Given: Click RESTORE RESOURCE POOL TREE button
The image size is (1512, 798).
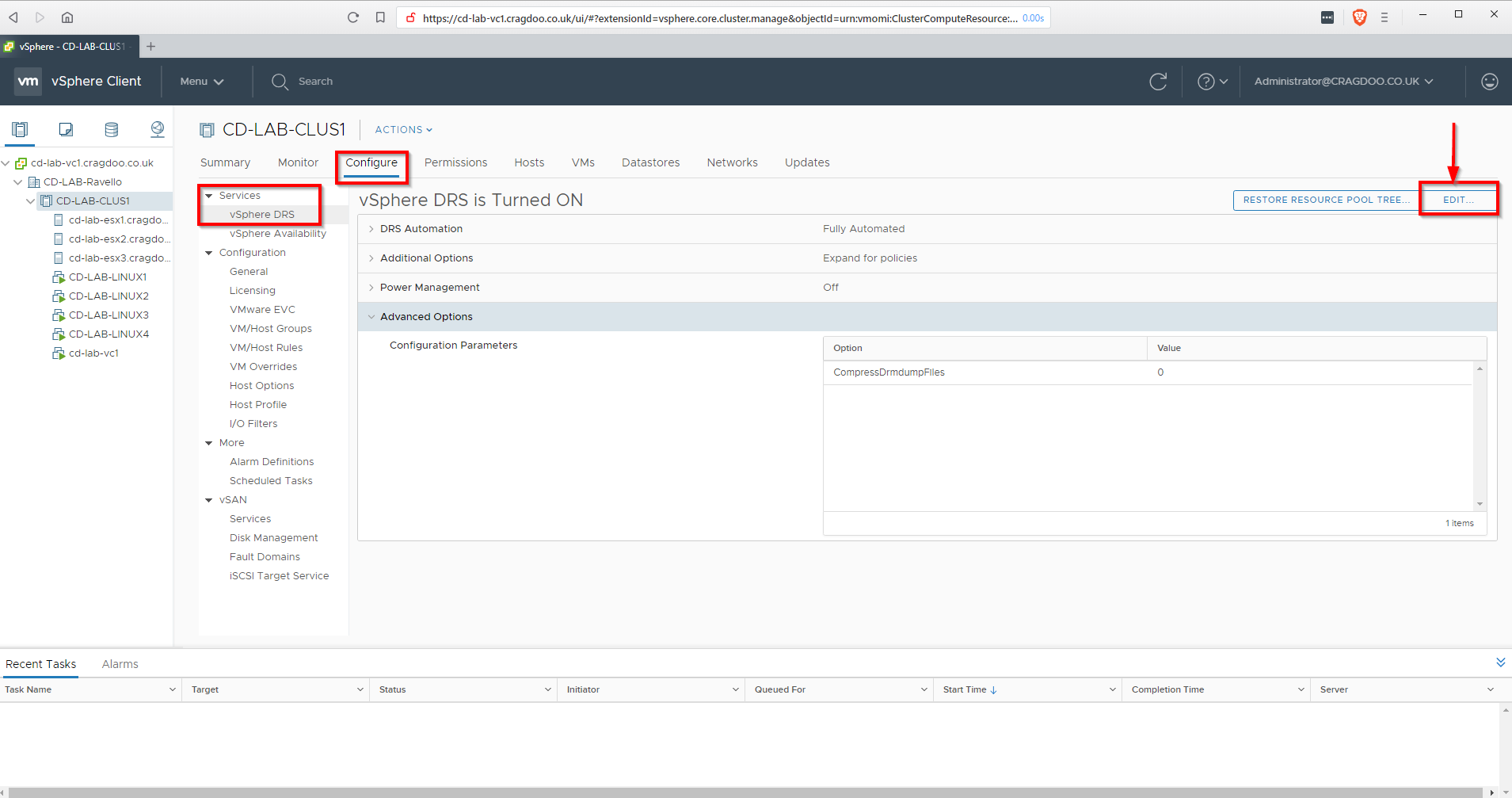Looking at the screenshot, I should [1326, 200].
